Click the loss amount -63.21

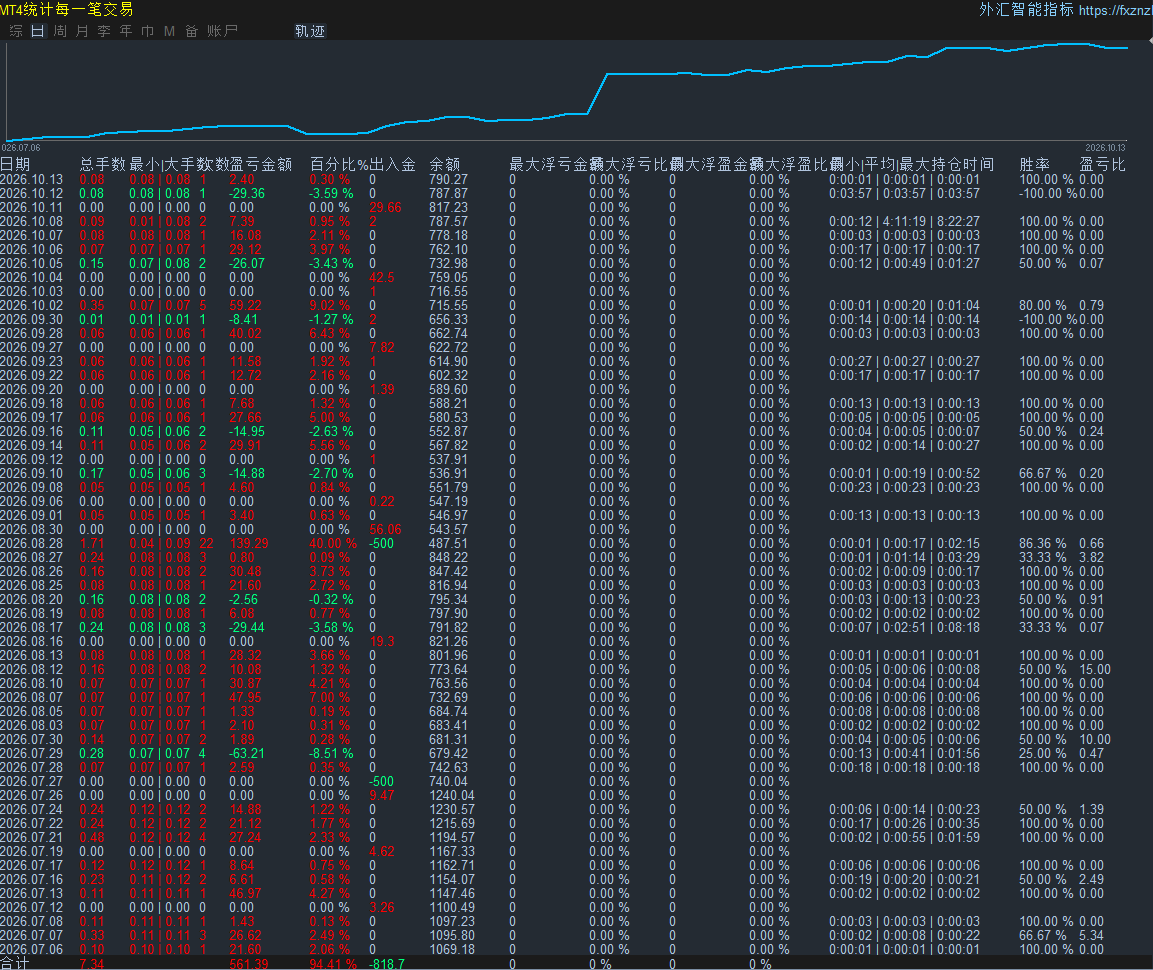coord(247,754)
